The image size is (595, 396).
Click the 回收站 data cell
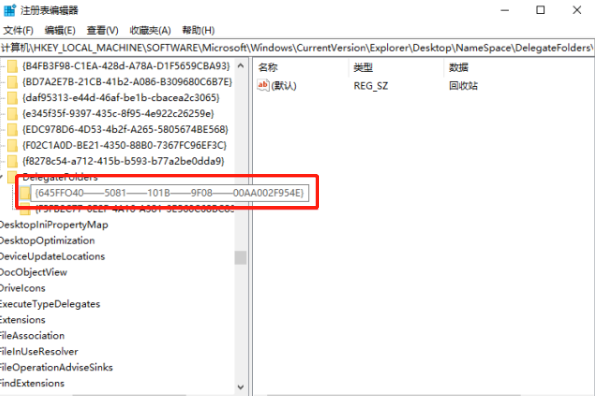[x=463, y=86]
